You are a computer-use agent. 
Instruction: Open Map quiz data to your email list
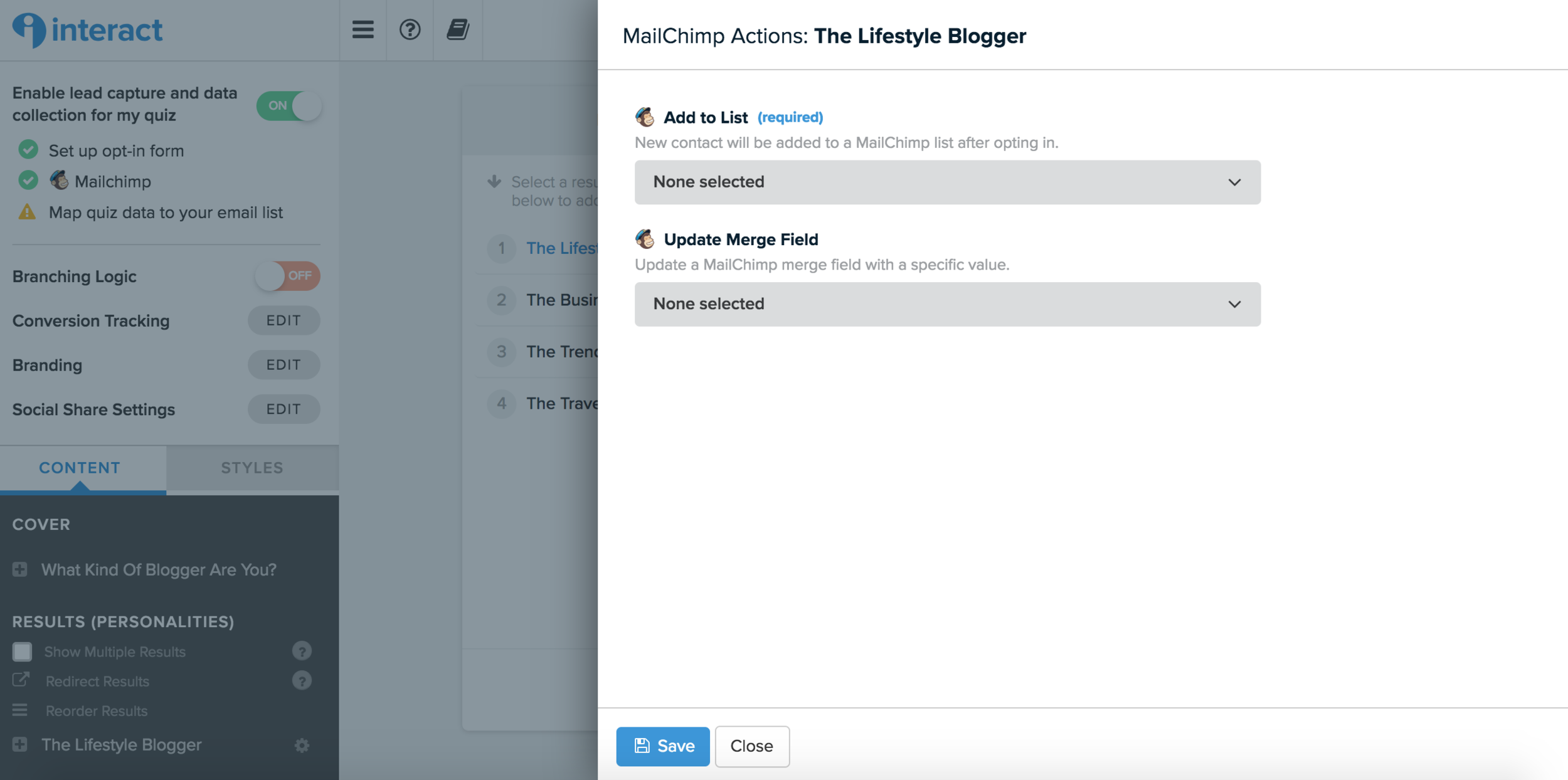pyautogui.click(x=166, y=213)
